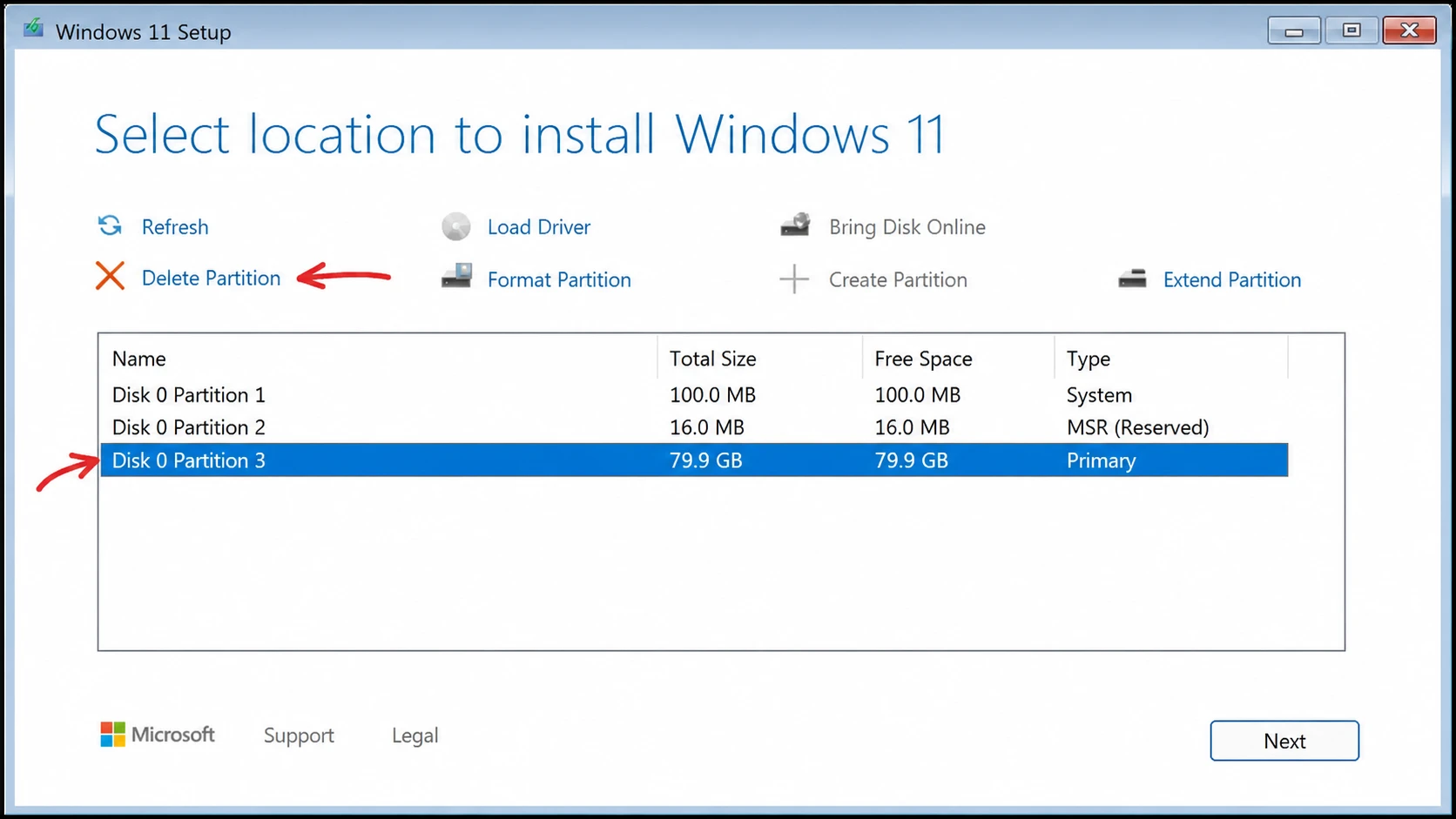Click the Free Space column header

coord(923,359)
